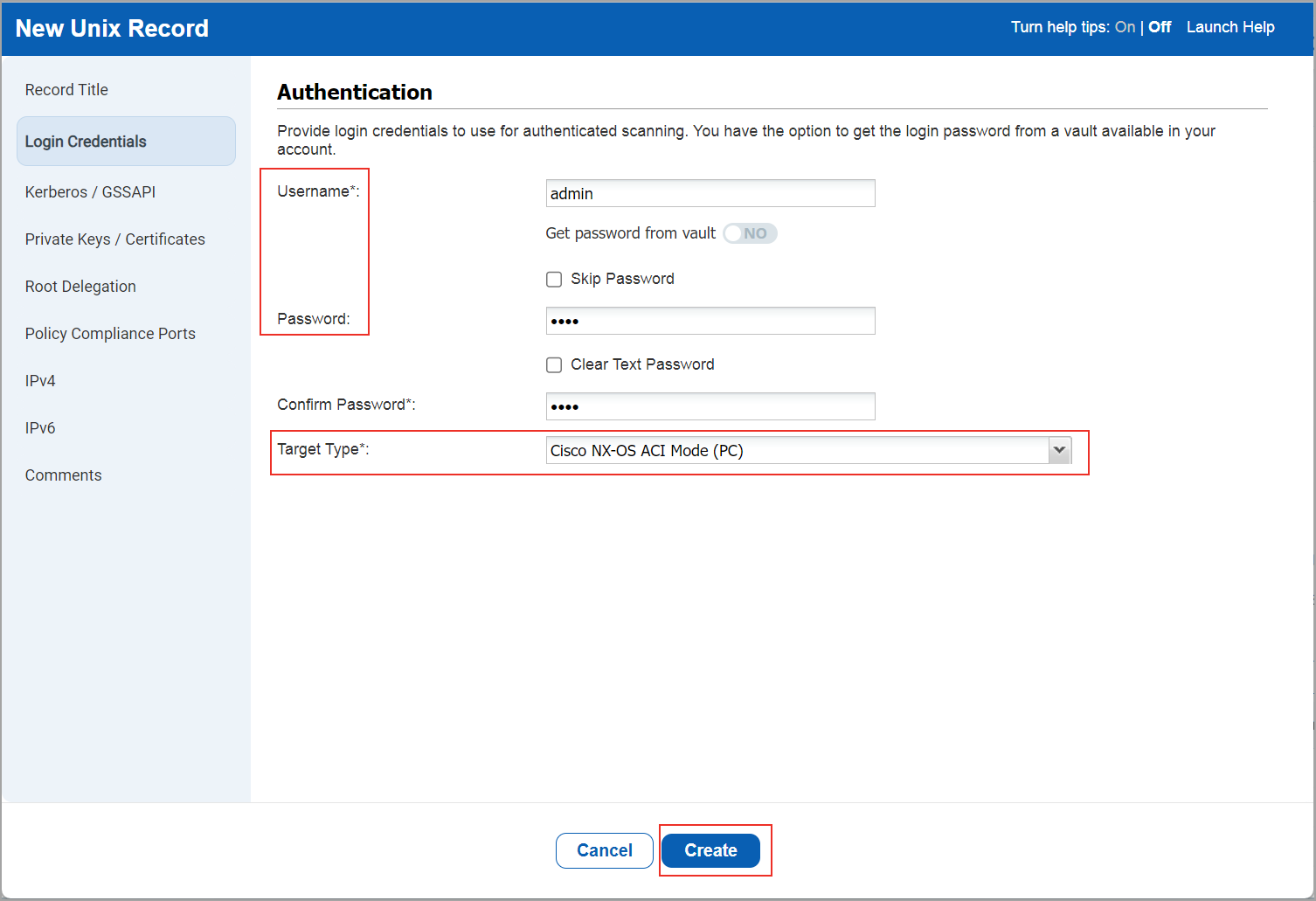This screenshot has width=1316, height=901.
Task: Switch to the IPv6 section
Action: click(x=40, y=427)
